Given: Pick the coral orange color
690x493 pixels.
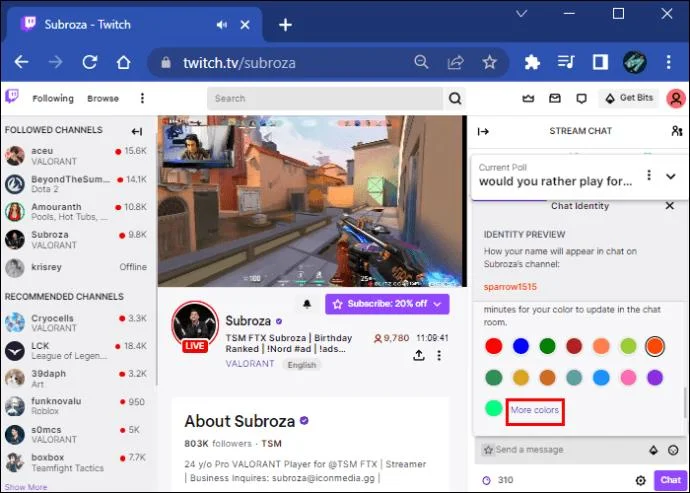Looking at the screenshot, I should coord(601,346).
